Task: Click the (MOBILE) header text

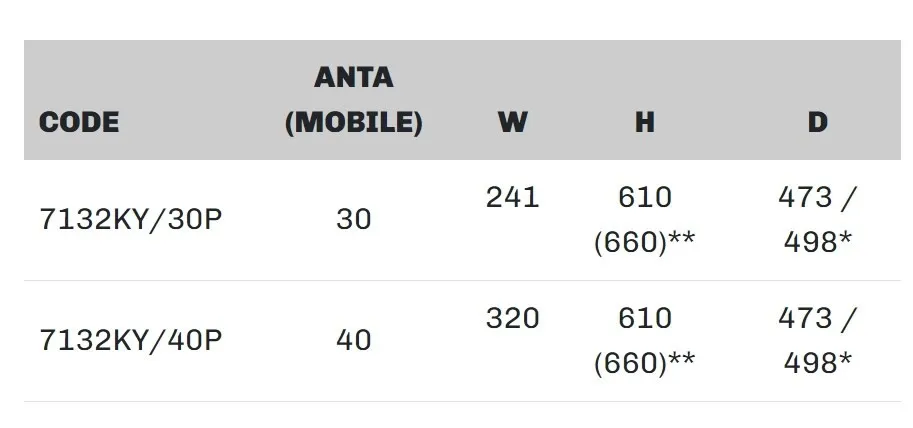Action: [353, 123]
